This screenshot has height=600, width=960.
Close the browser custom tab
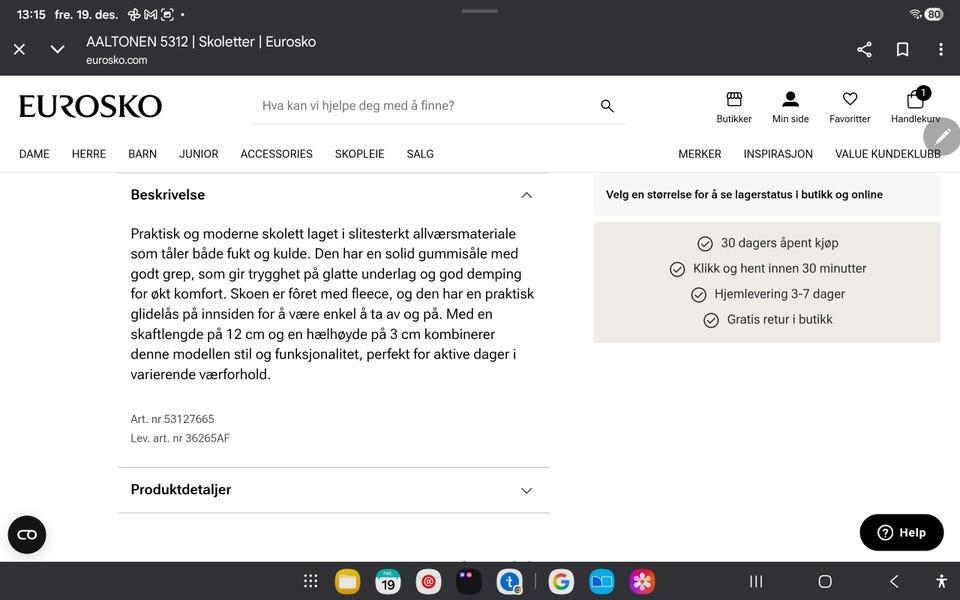(20, 50)
